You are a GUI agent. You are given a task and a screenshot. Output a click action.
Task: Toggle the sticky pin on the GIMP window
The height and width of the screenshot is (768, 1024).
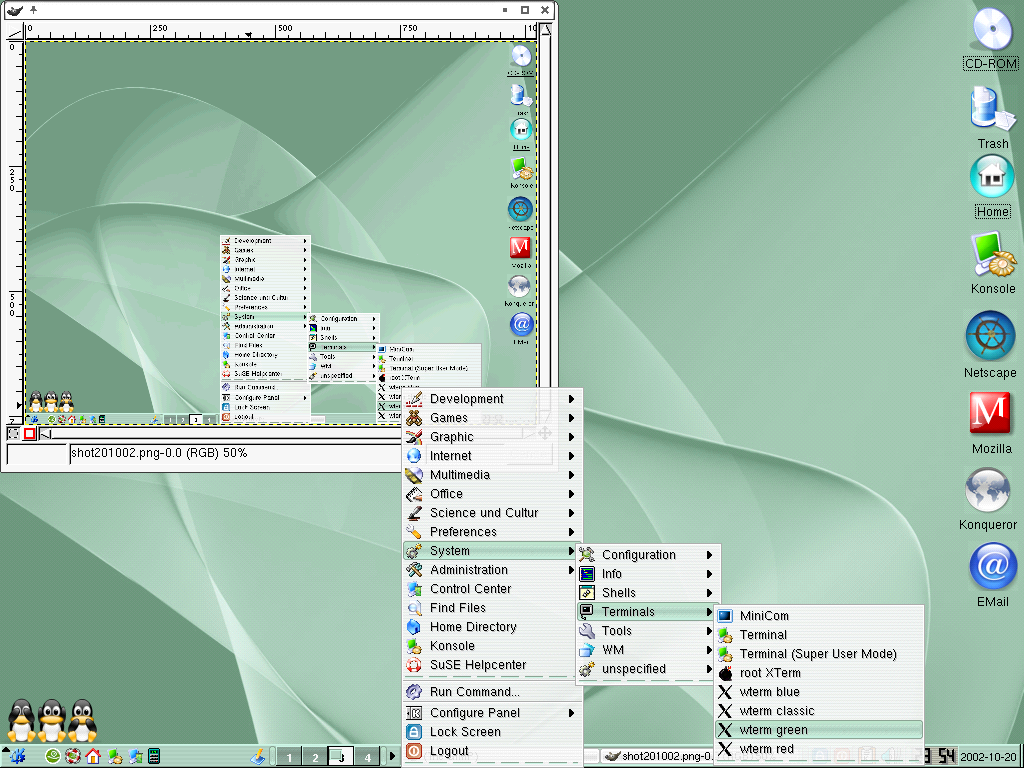pos(34,10)
